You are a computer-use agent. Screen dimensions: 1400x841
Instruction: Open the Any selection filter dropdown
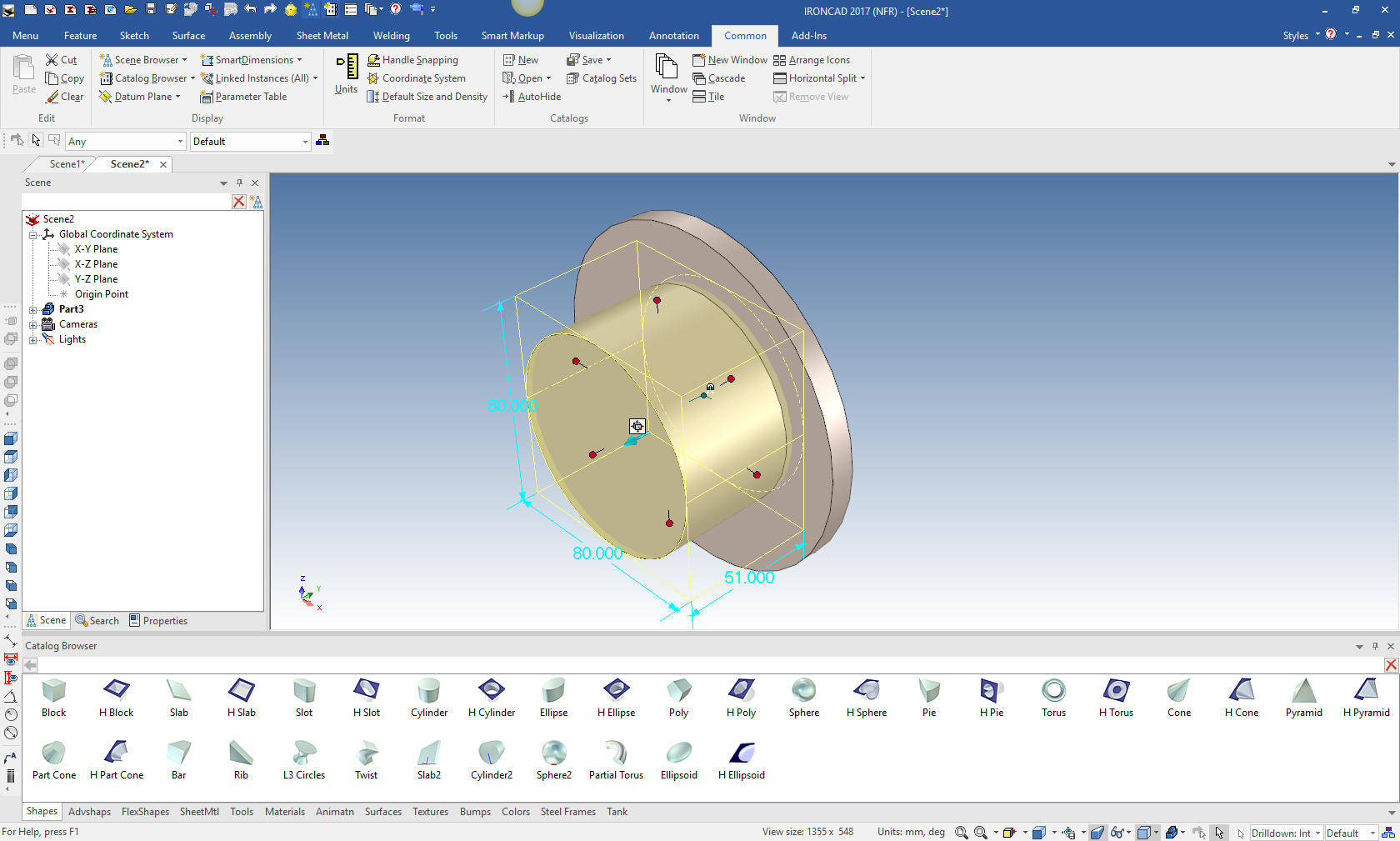(x=125, y=142)
